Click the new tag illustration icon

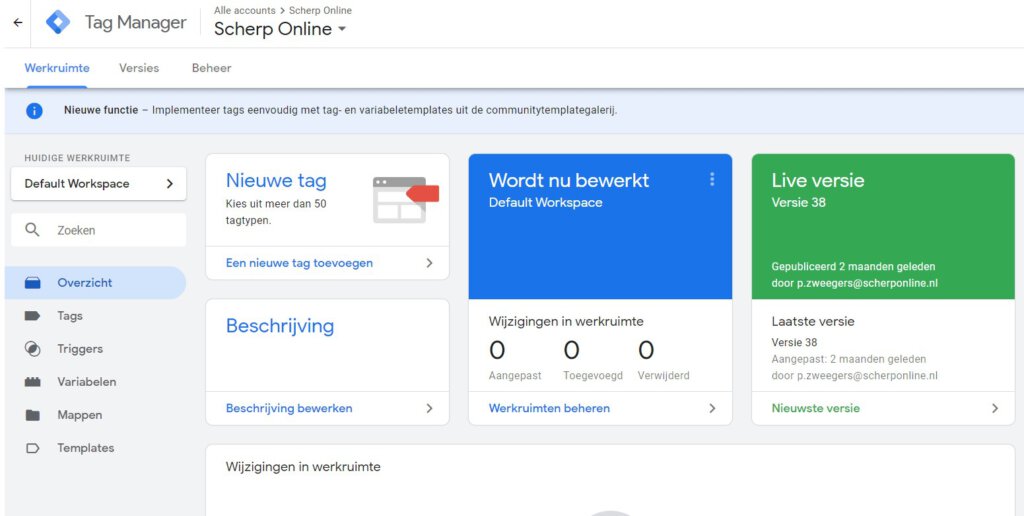tap(406, 200)
